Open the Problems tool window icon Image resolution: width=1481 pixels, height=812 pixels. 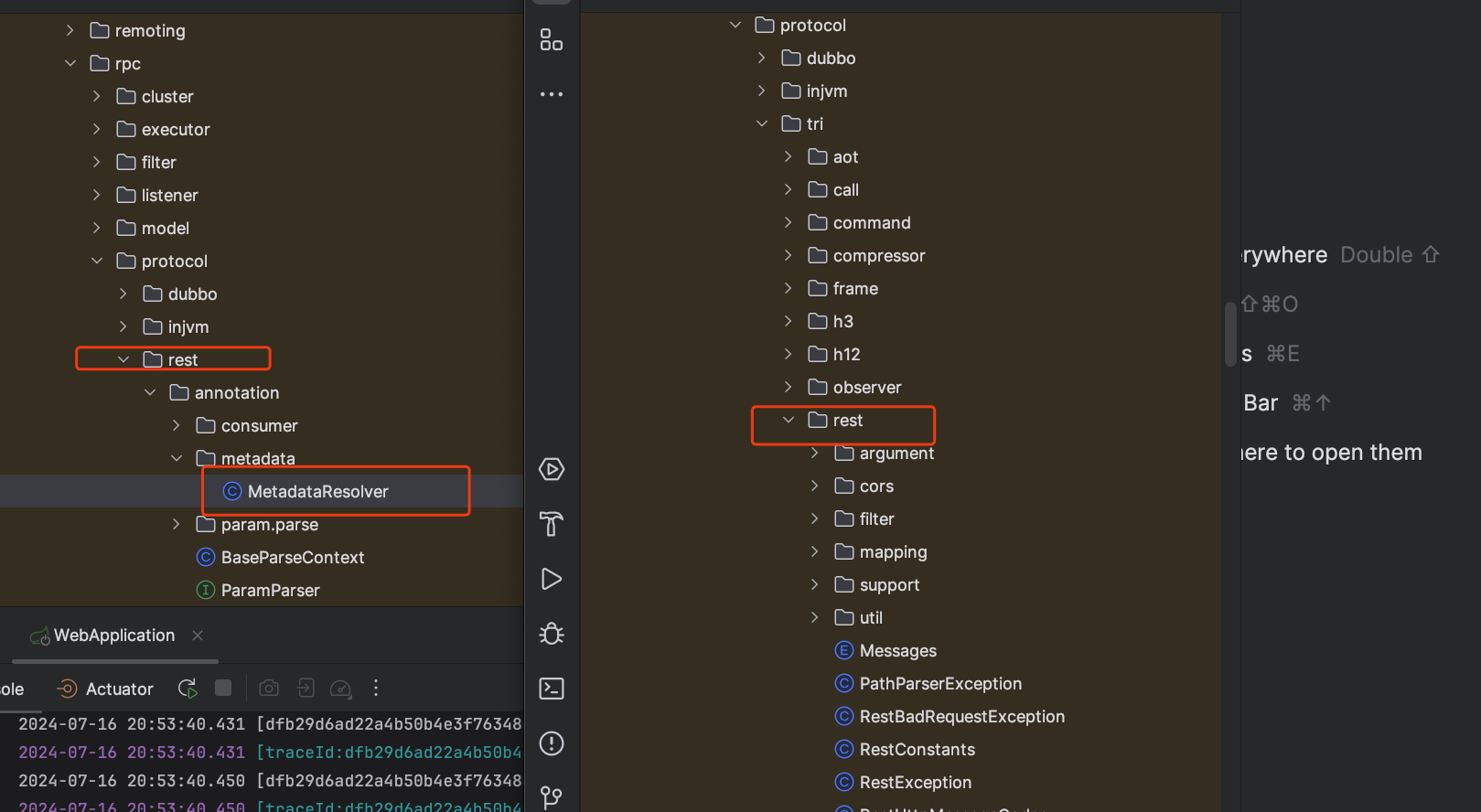coord(552,743)
